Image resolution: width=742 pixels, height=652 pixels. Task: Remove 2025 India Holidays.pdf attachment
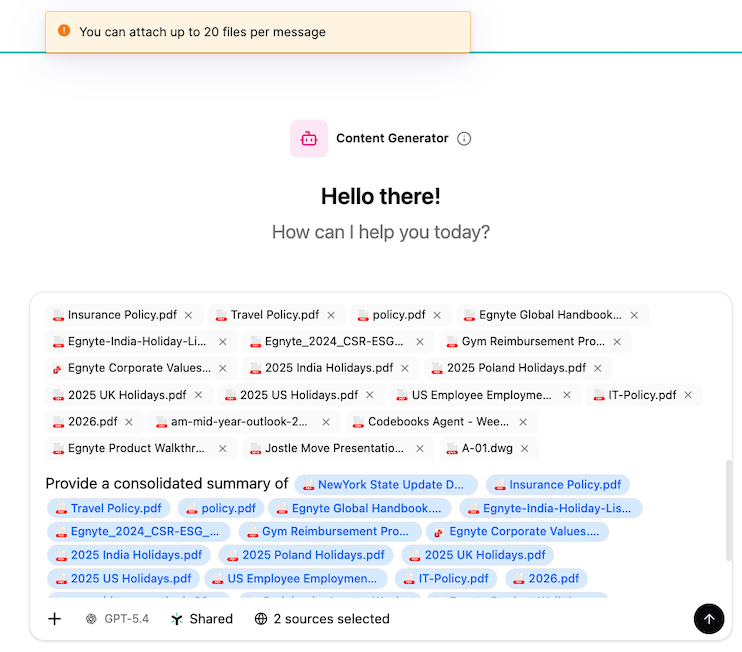pos(405,368)
